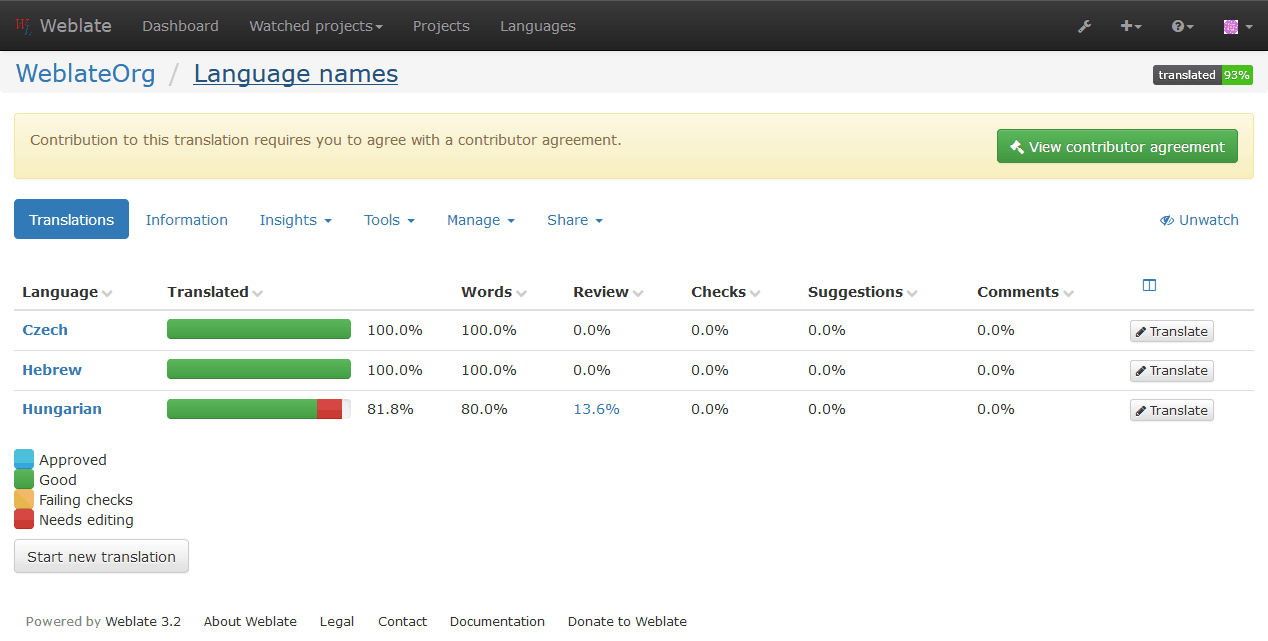Sort by Words column
Viewport: 1268px width, 641px height.
(x=494, y=292)
